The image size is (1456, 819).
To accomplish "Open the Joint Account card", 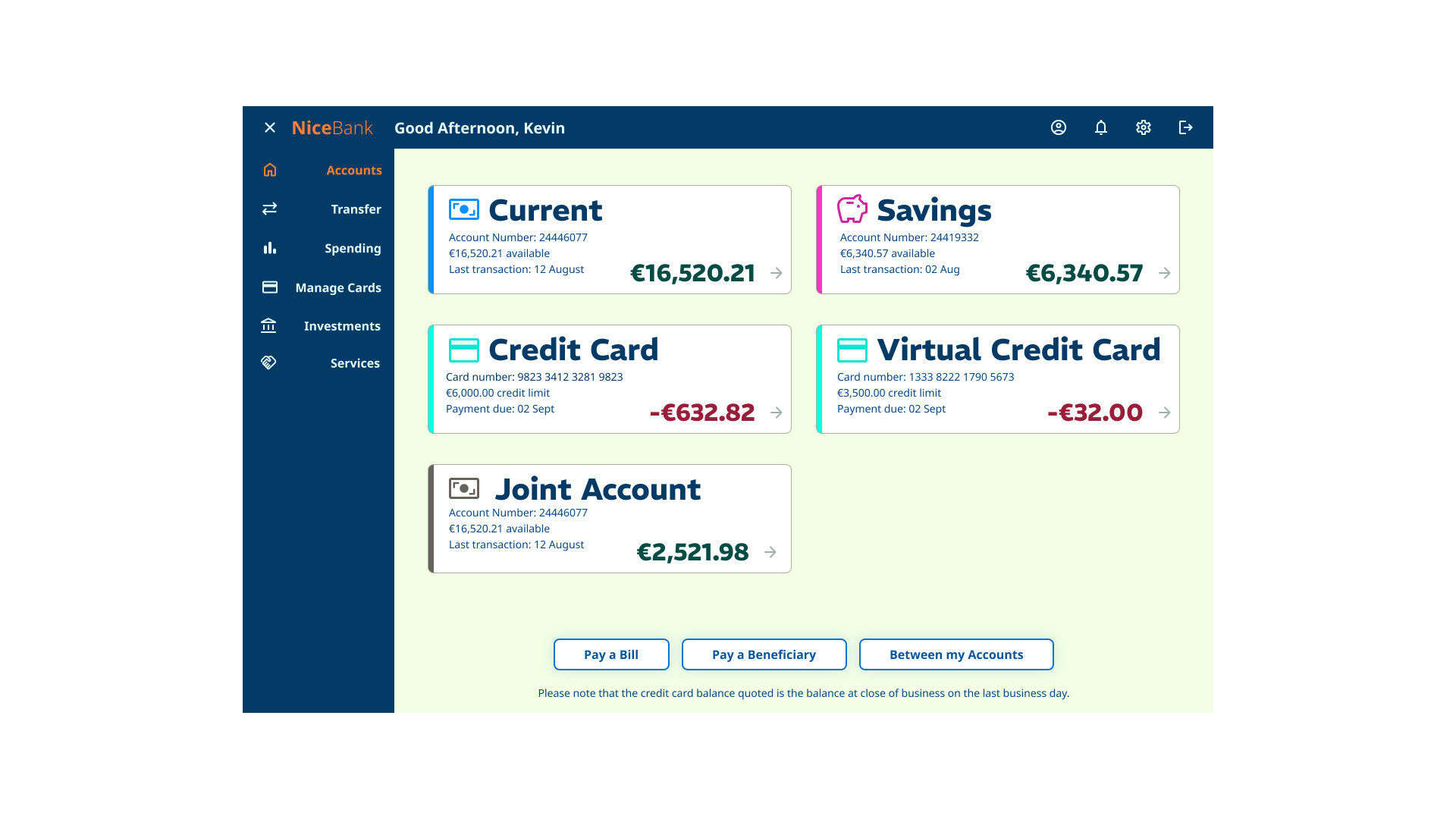I will point(769,552).
